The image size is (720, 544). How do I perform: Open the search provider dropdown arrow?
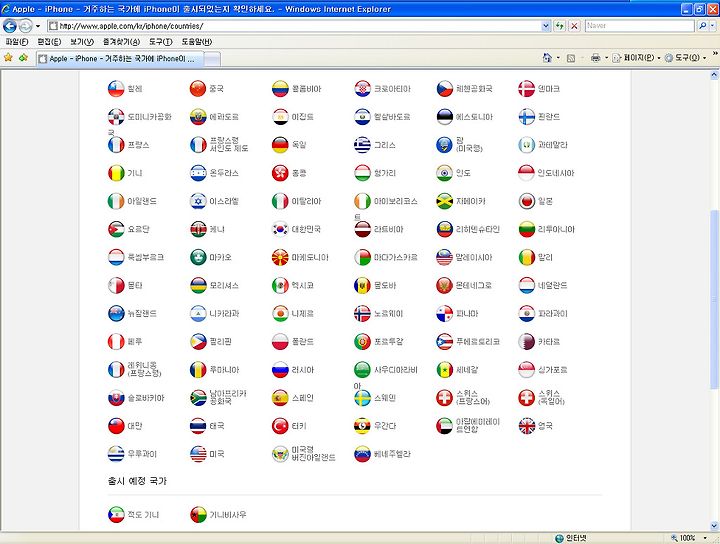[x=712, y=26]
